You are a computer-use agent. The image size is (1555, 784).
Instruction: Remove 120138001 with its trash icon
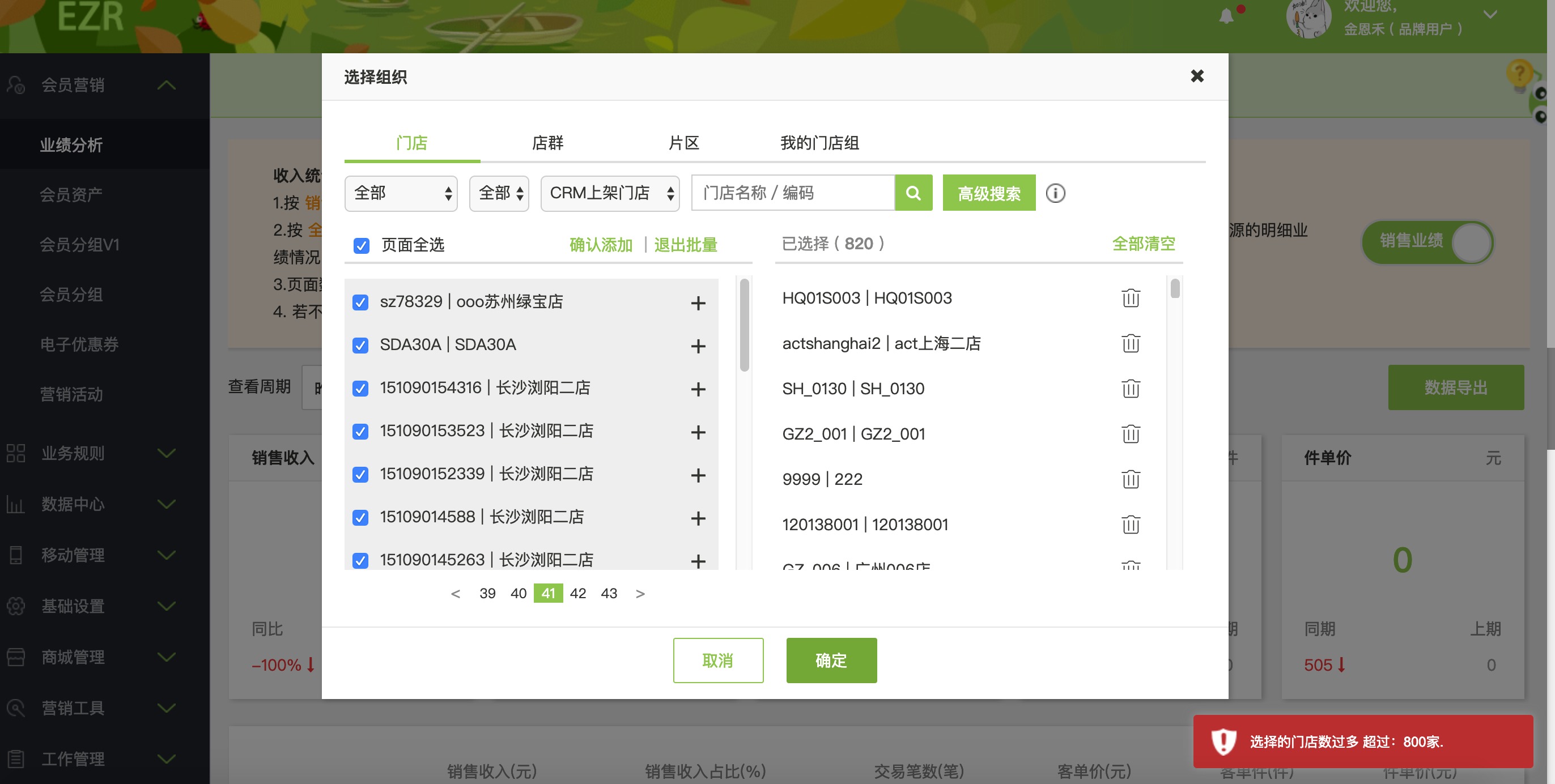[1131, 524]
